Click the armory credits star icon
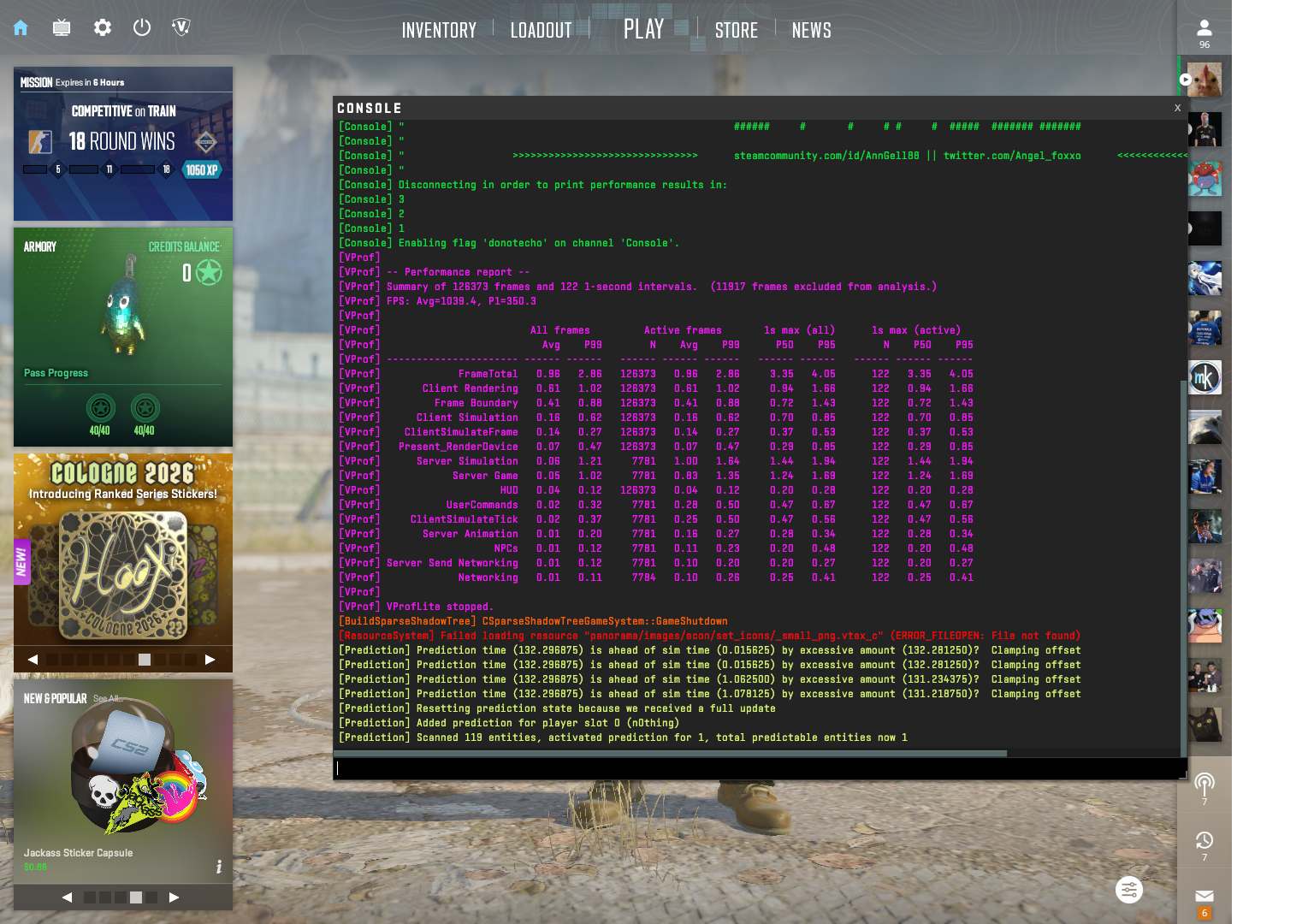Viewport: 1314px width, 924px height. 209,272
